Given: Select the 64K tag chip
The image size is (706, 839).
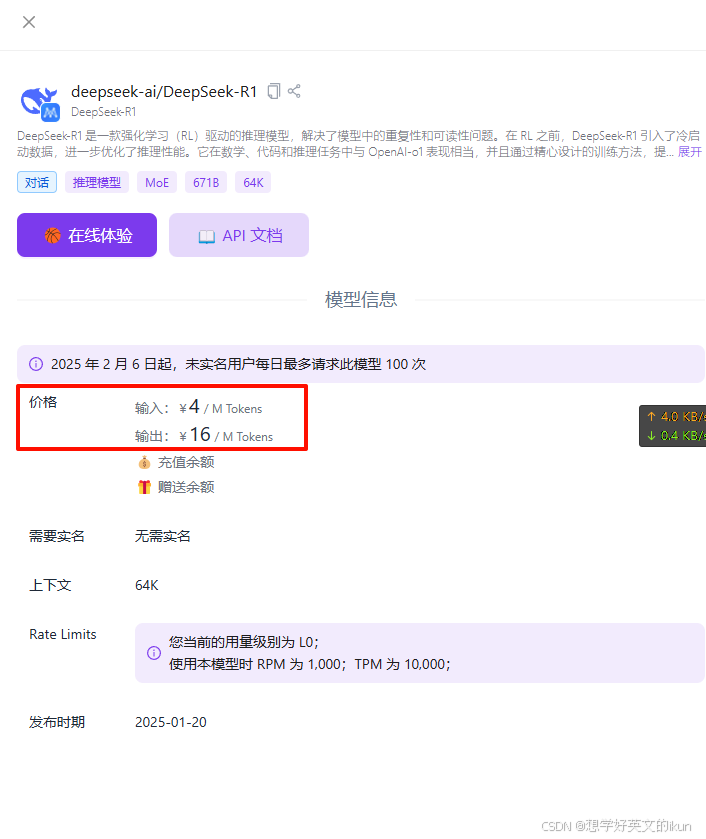Looking at the screenshot, I should tap(253, 182).
